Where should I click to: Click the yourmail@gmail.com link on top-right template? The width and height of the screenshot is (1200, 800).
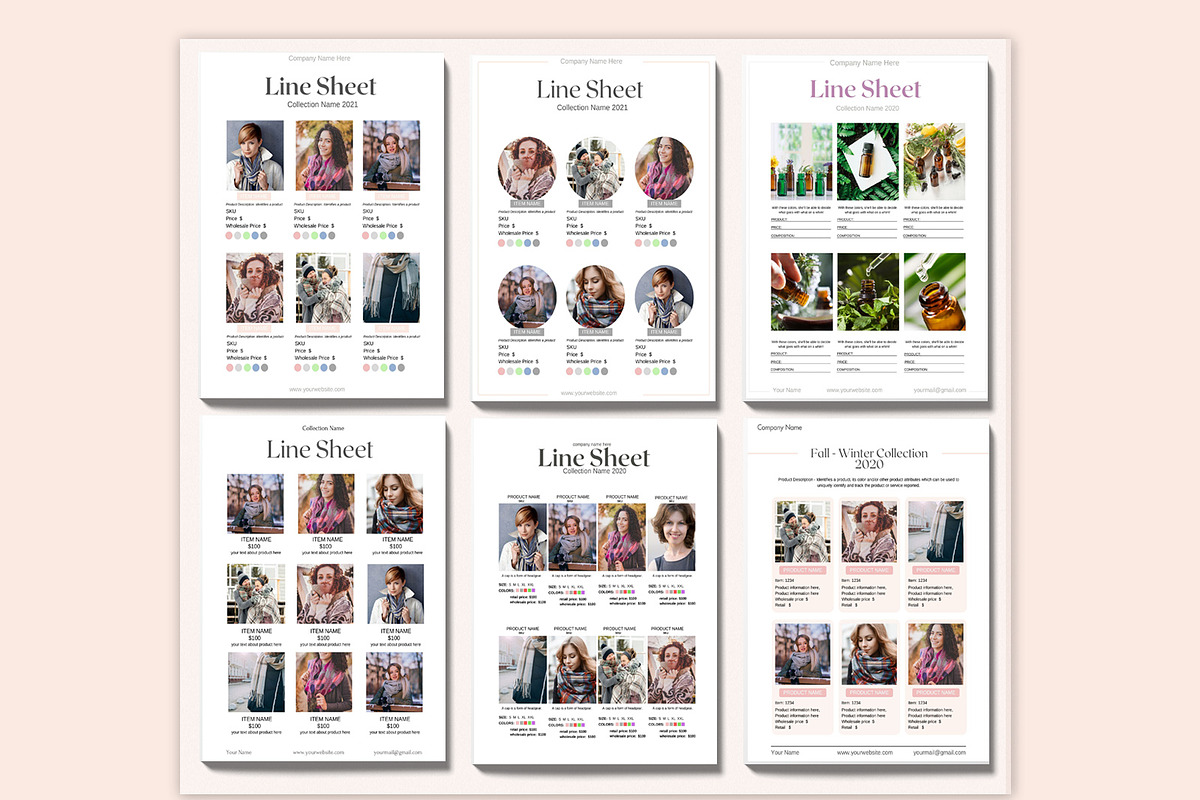940,391
